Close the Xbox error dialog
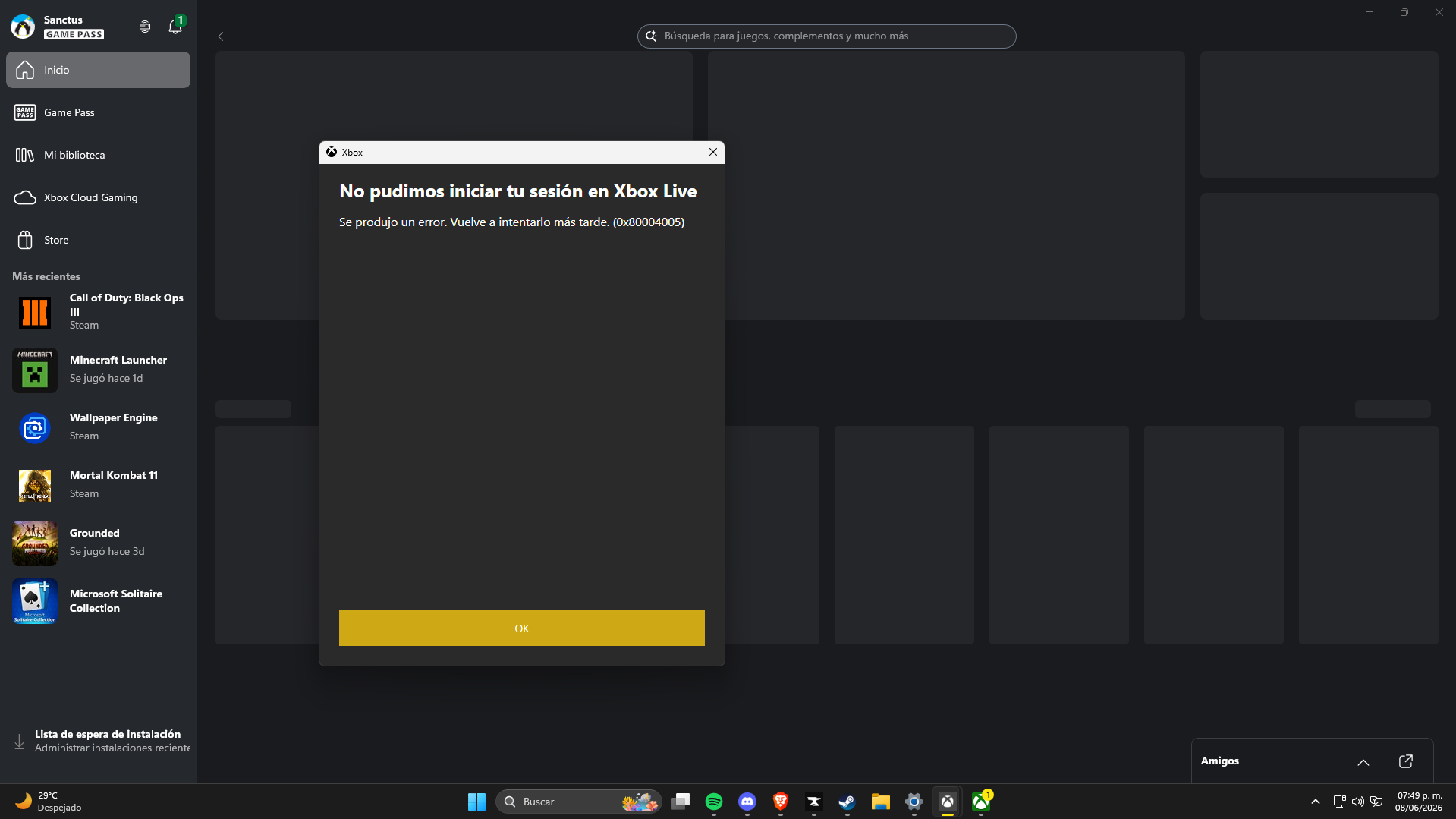The width and height of the screenshot is (1456, 819). tap(713, 152)
